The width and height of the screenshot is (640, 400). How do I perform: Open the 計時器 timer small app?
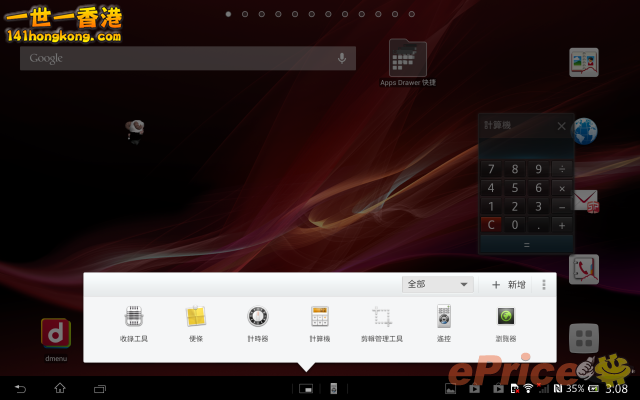pyautogui.click(x=258, y=322)
